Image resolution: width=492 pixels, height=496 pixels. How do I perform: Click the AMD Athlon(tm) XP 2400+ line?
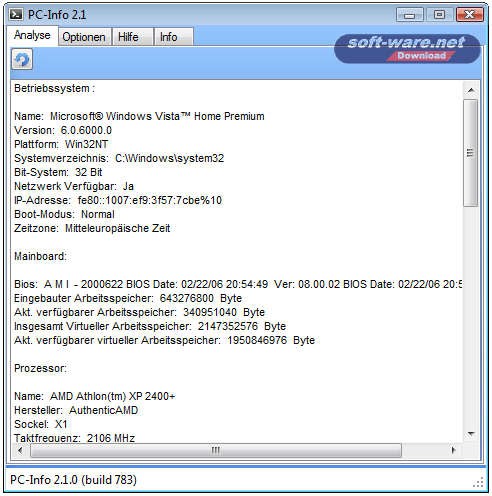95,396
